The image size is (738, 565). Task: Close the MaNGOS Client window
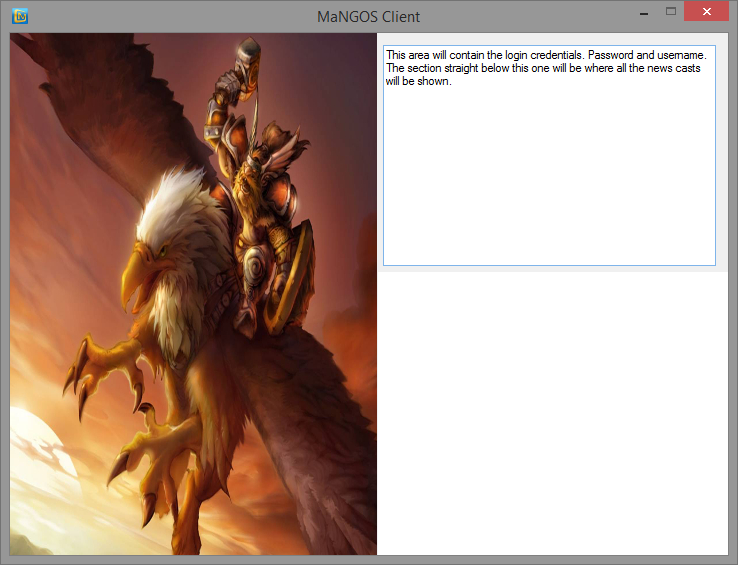[x=706, y=12]
